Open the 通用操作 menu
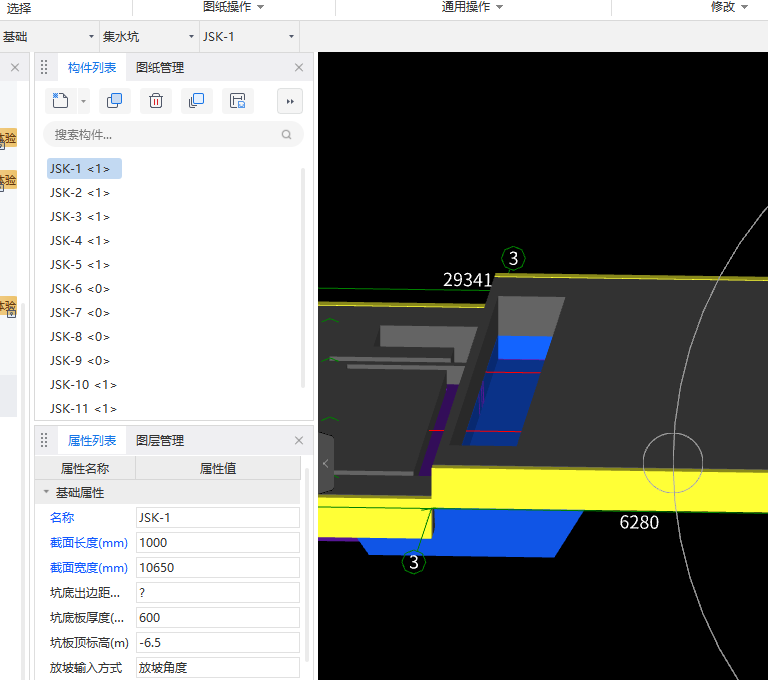768x680 pixels. pyautogui.click(x=472, y=7)
